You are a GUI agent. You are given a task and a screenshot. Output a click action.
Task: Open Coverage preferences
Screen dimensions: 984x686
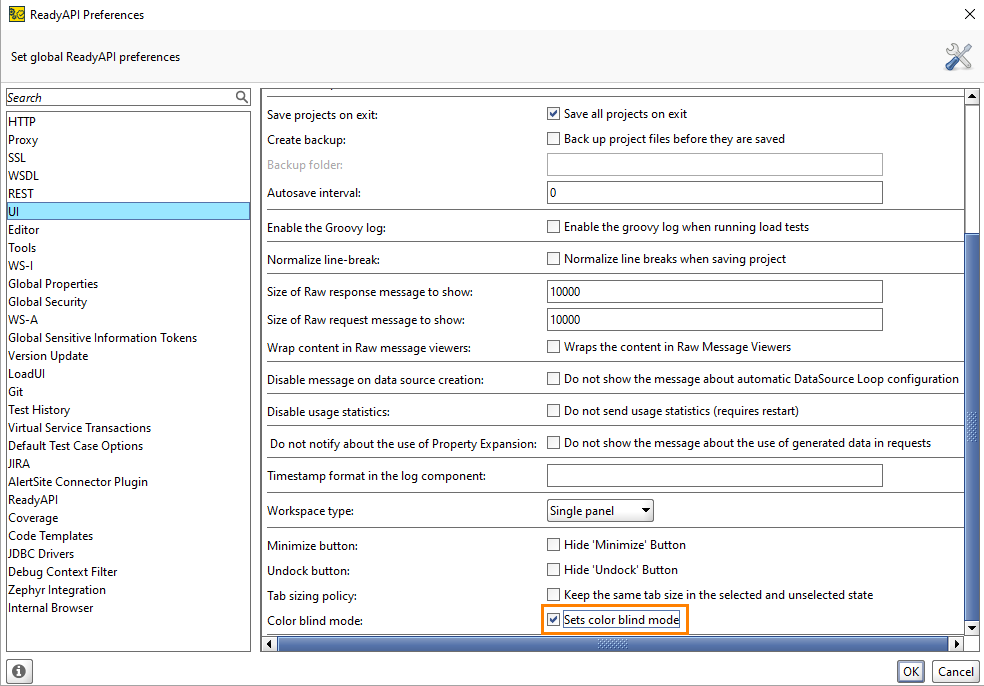[128, 518]
